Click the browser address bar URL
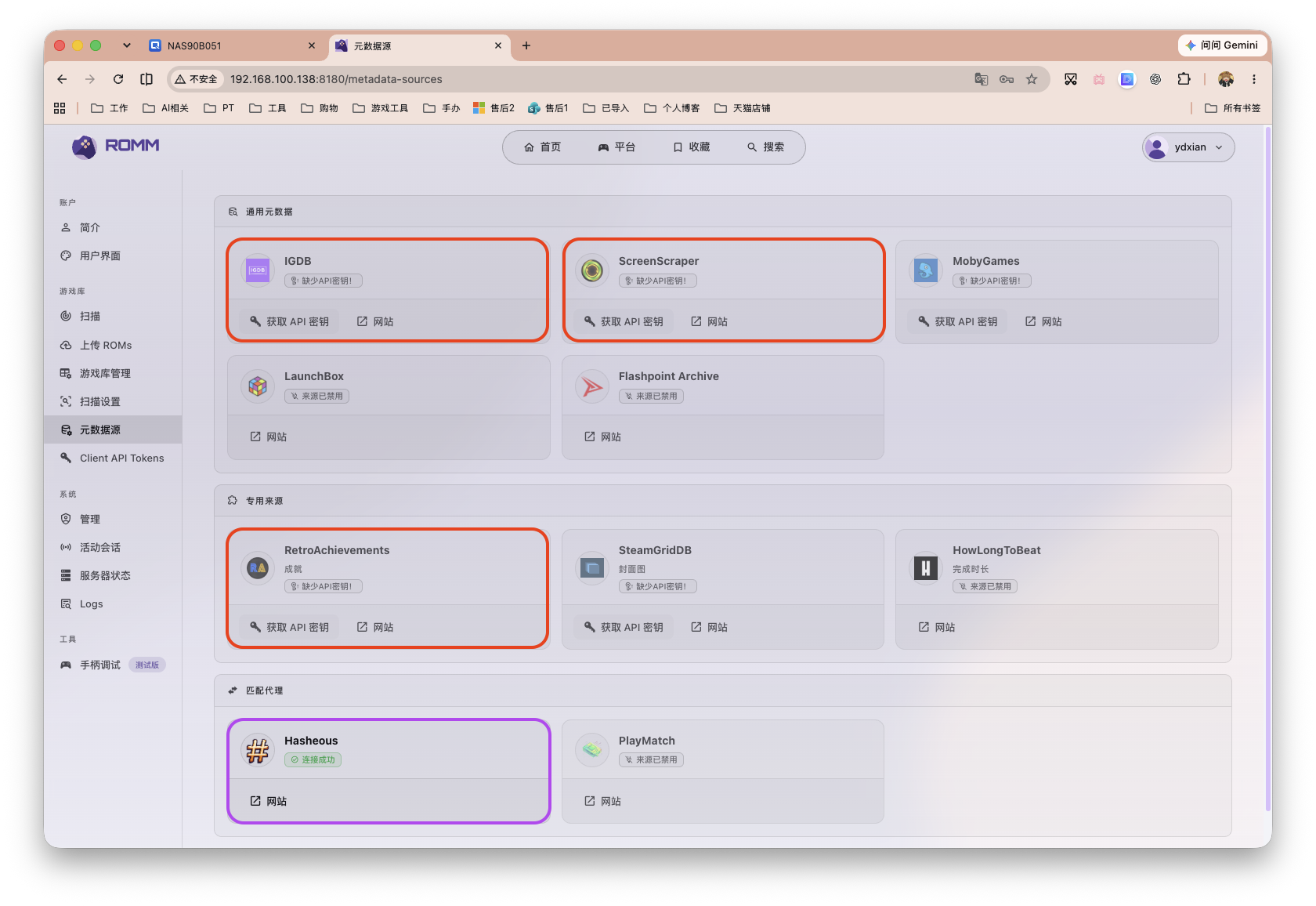This screenshot has height=906, width=1316. (336, 79)
